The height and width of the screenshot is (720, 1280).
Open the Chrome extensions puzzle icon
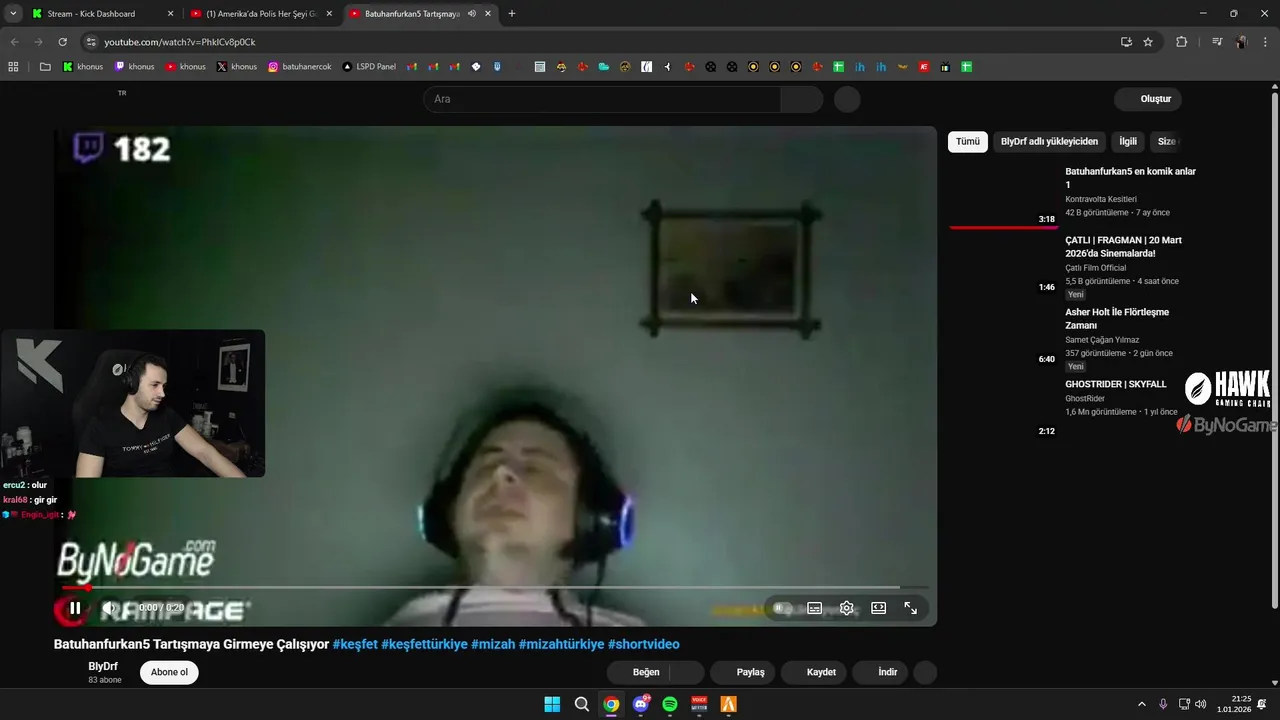[x=1182, y=42]
